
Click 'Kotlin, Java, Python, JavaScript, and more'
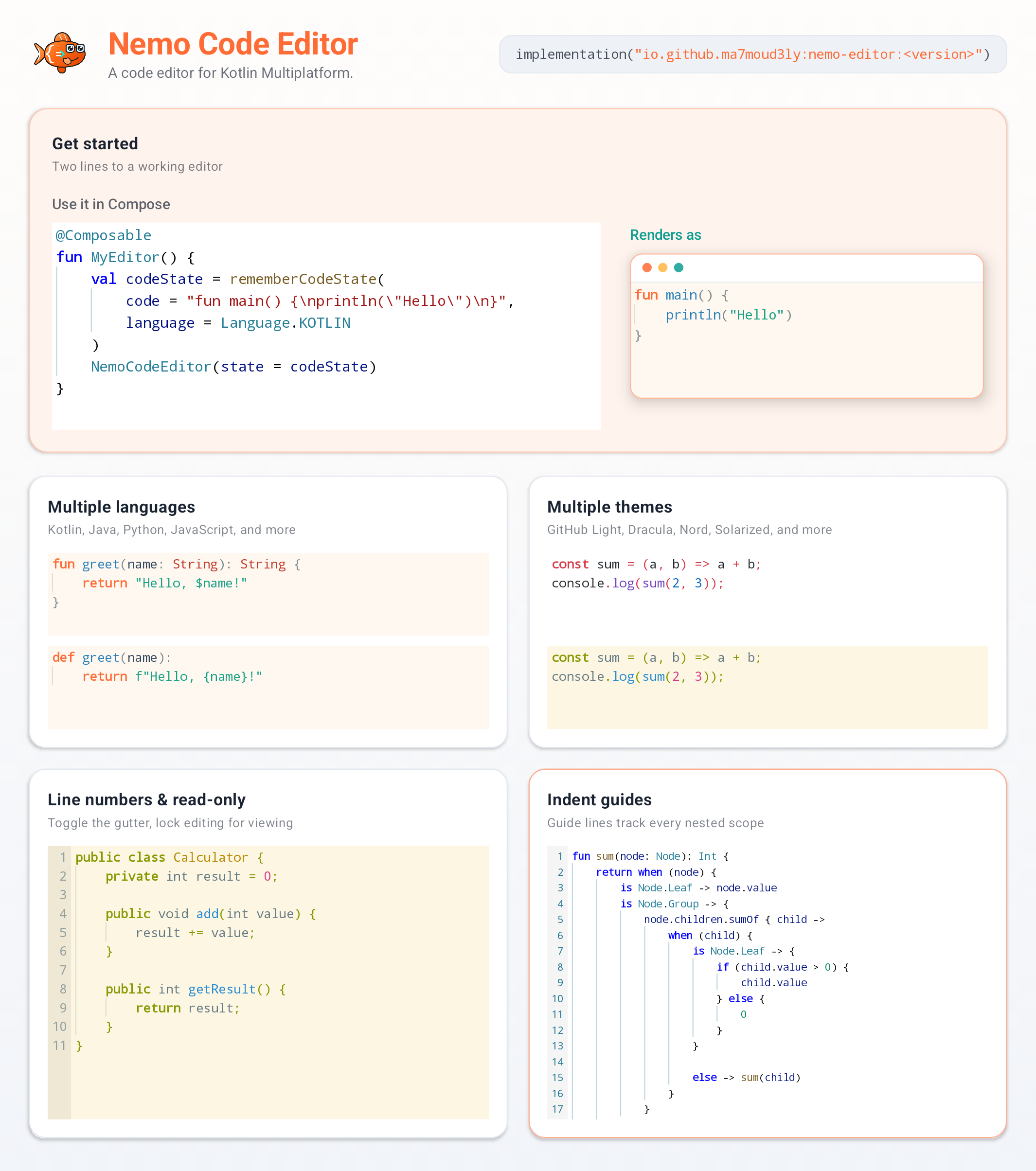click(x=172, y=530)
